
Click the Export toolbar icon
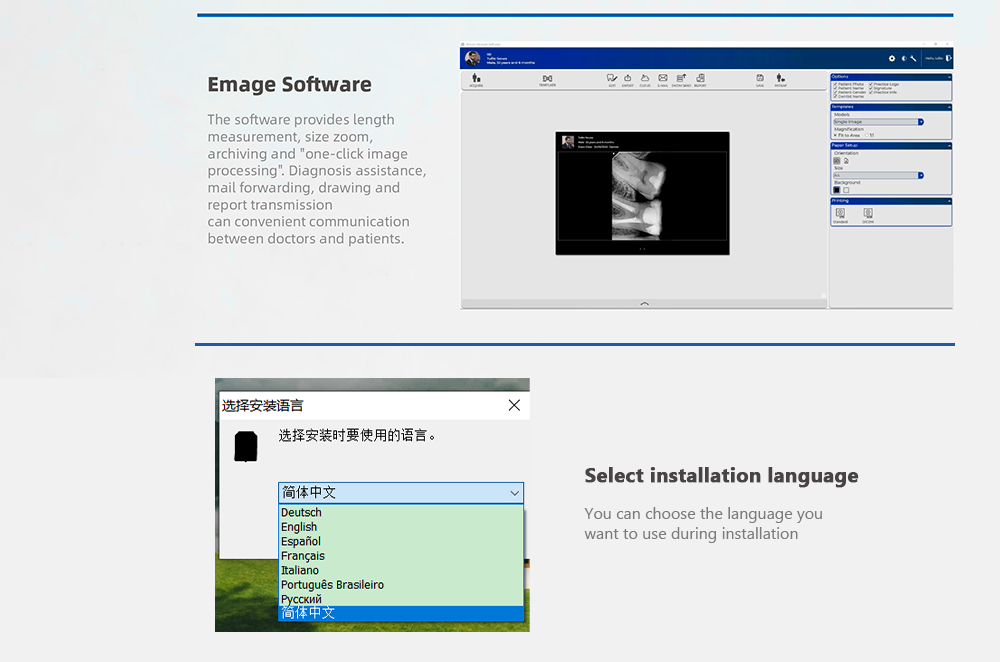(x=628, y=79)
